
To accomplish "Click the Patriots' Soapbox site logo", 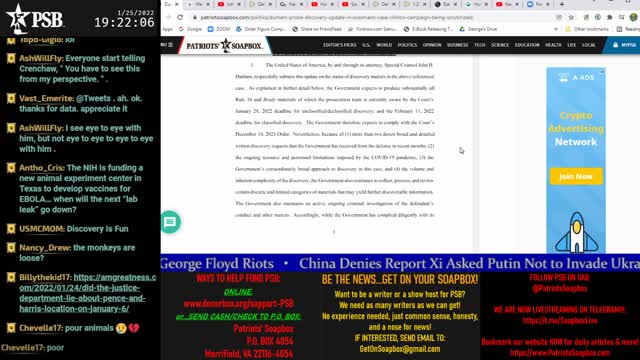I will [x=224, y=45].
